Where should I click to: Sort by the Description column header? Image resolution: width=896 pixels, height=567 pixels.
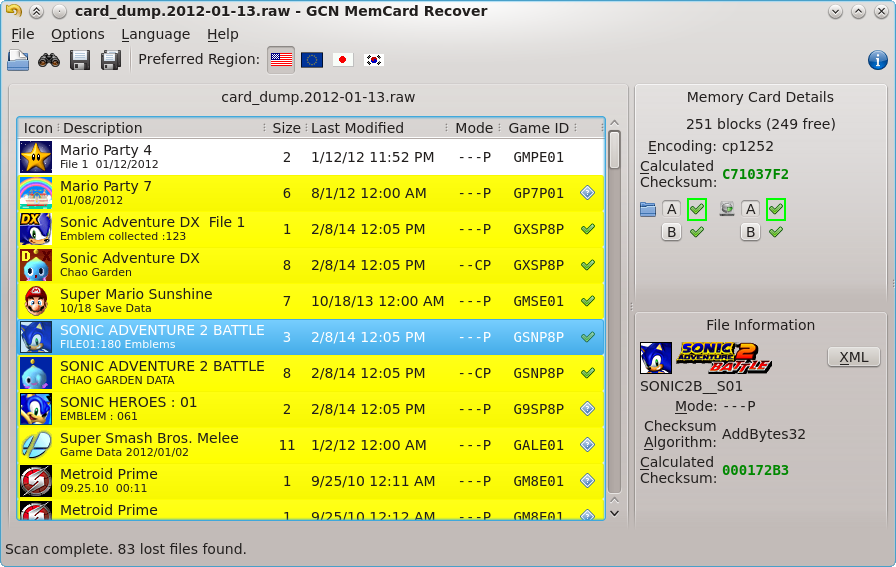[161, 128]
